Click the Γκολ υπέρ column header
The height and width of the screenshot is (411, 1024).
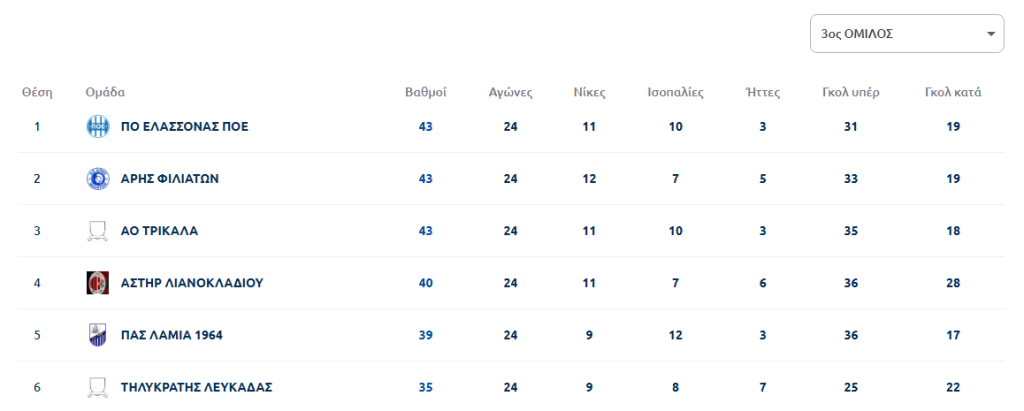[x=851, y=92]
